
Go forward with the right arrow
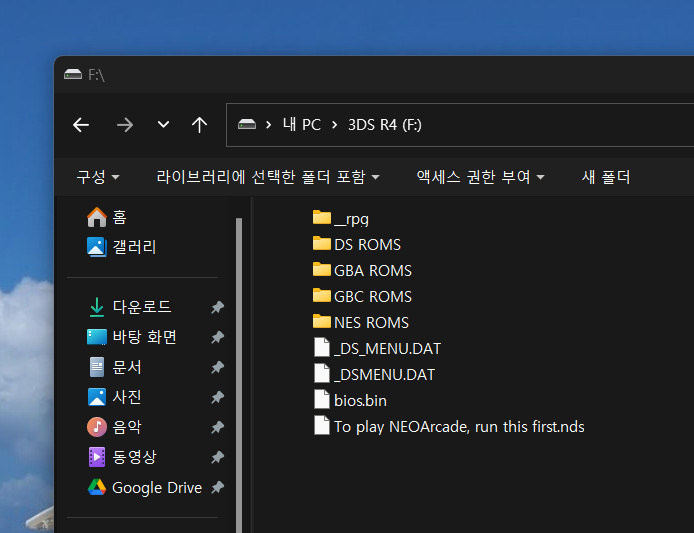click(125, 125)
